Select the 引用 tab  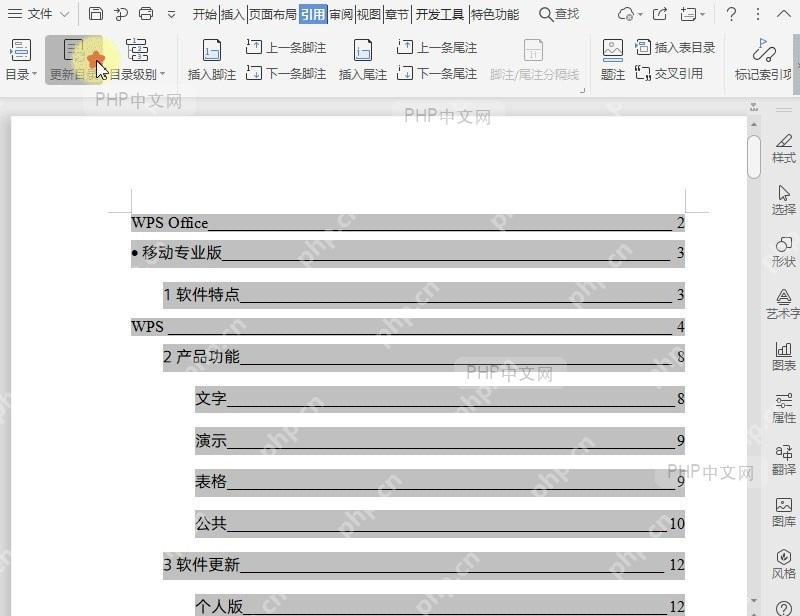tap(312, 14)
